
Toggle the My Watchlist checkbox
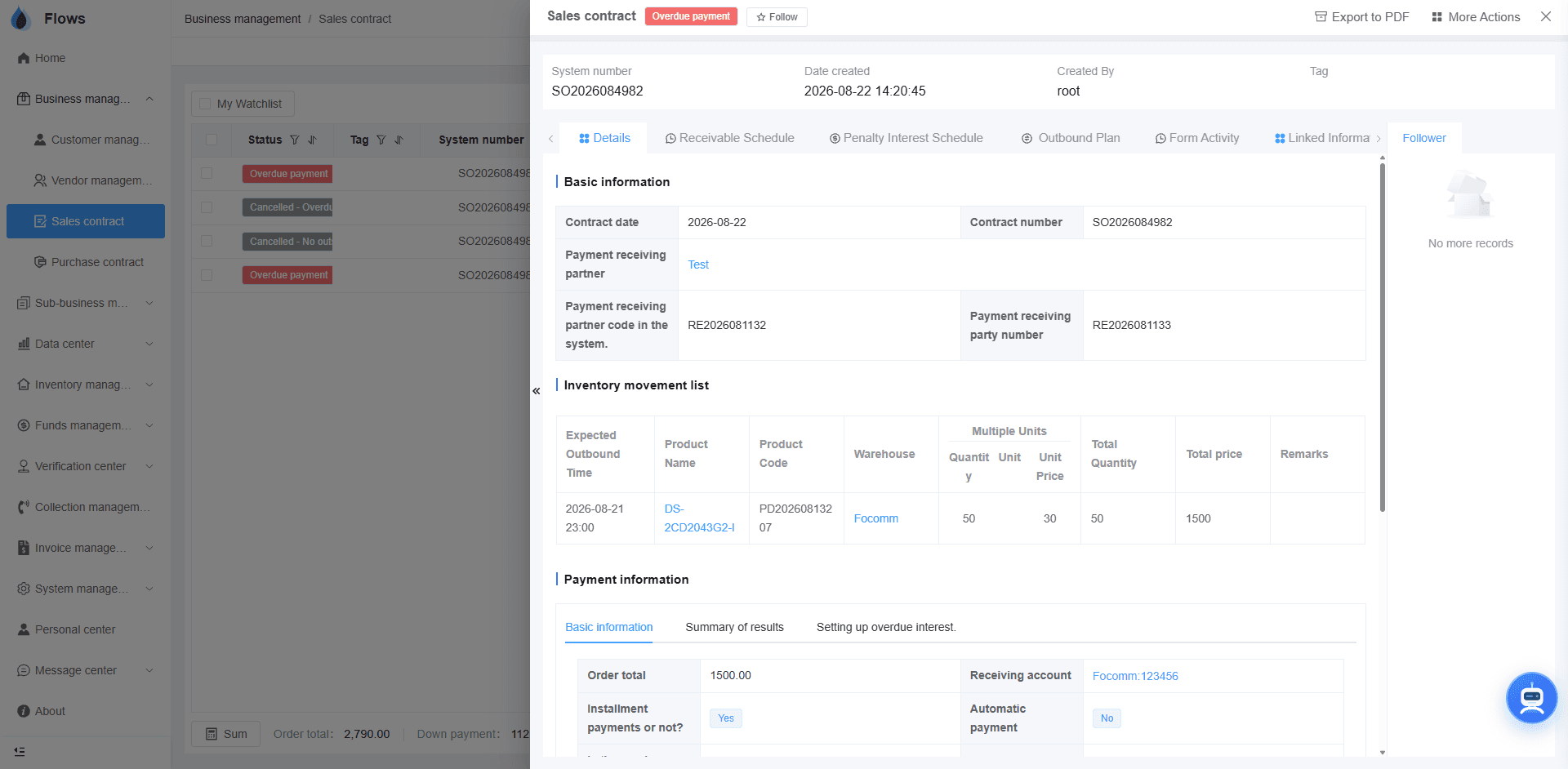206,104
